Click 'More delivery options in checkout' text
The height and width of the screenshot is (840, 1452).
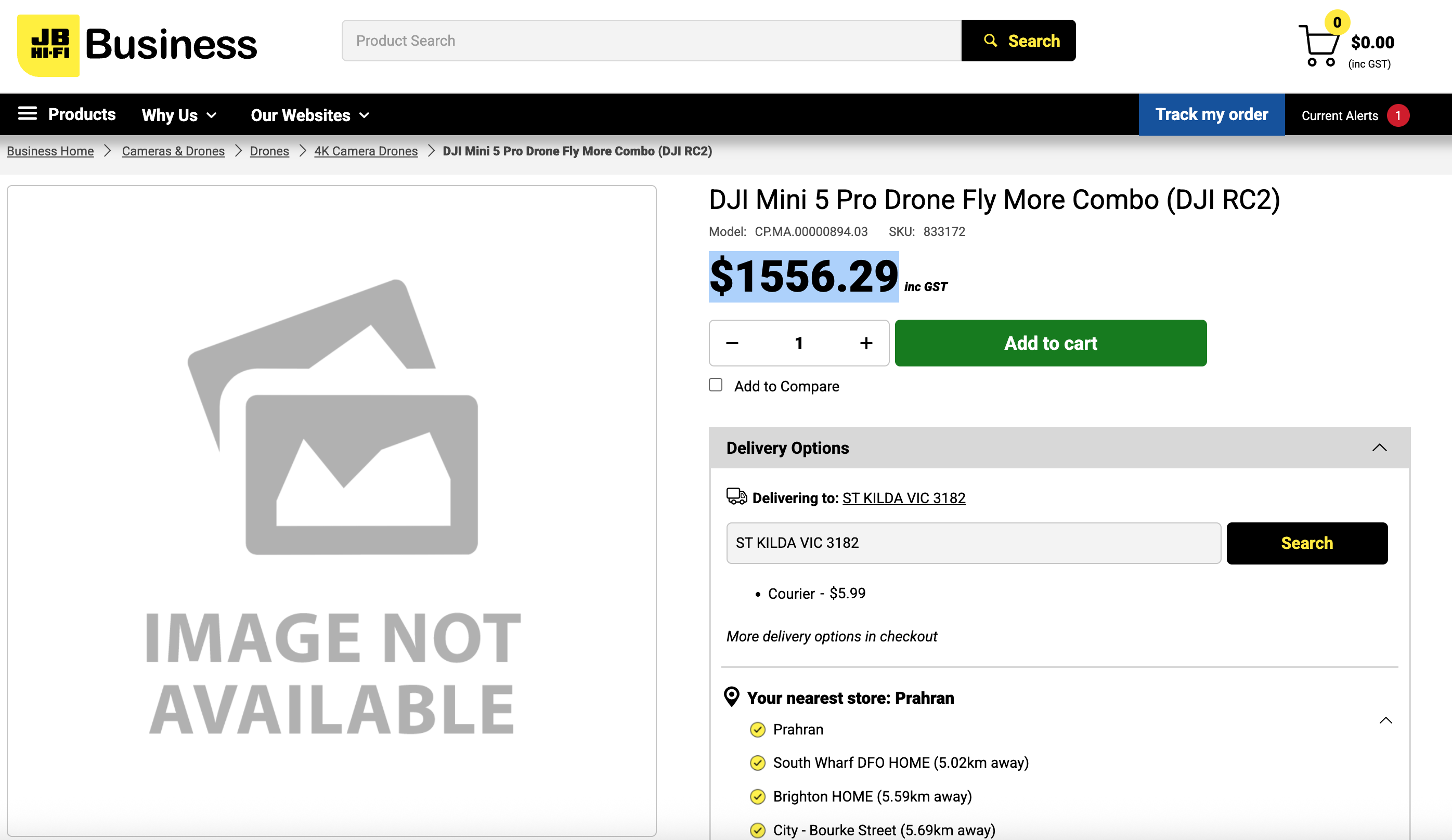[832, 636]
